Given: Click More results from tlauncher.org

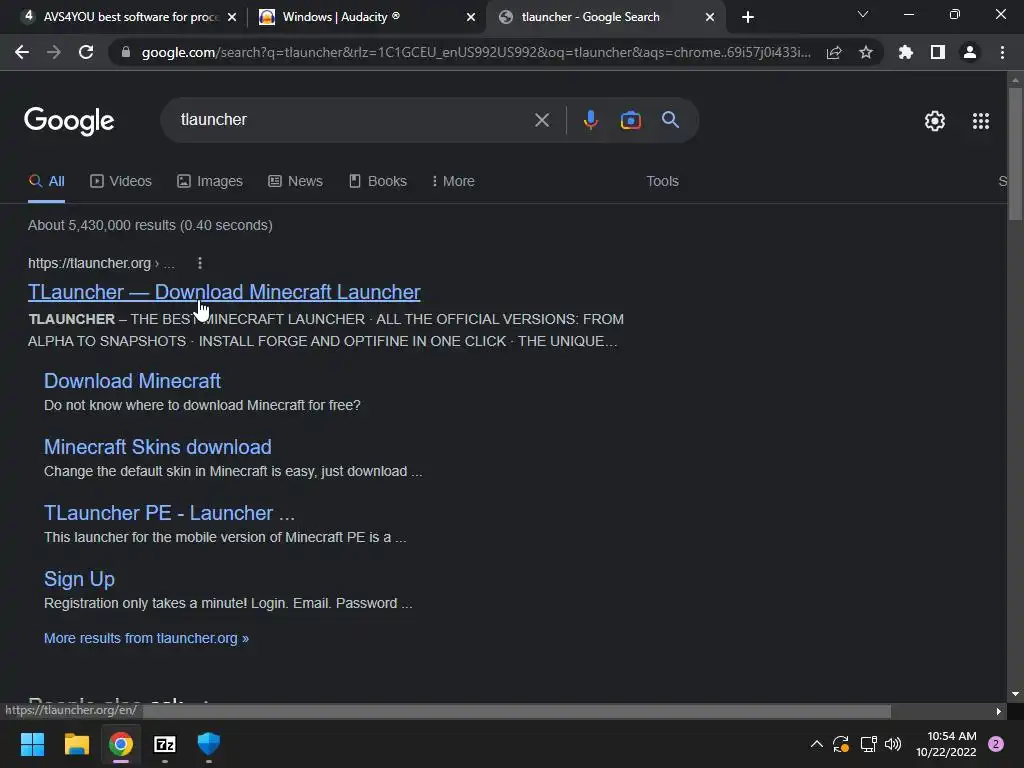Looking at the screenshot, I should point(146,638).
